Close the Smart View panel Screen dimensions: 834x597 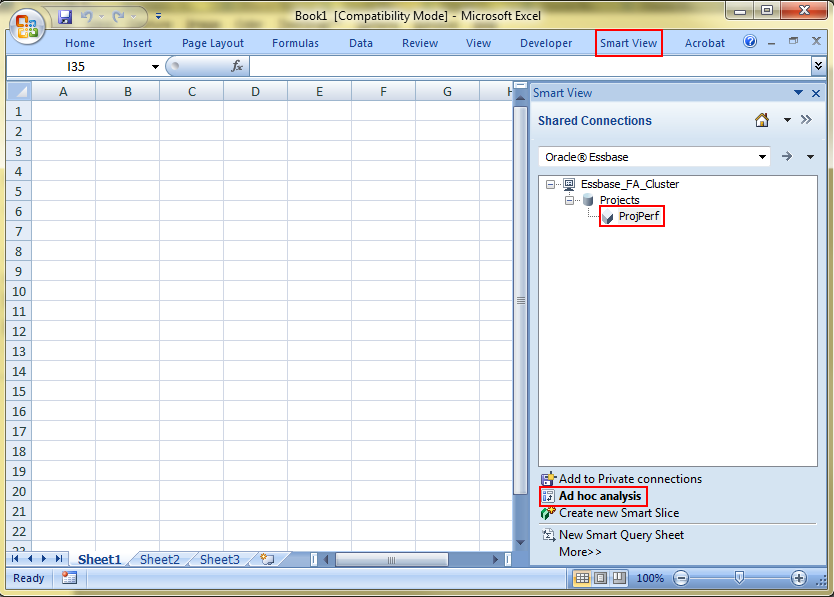coord(816,93)
